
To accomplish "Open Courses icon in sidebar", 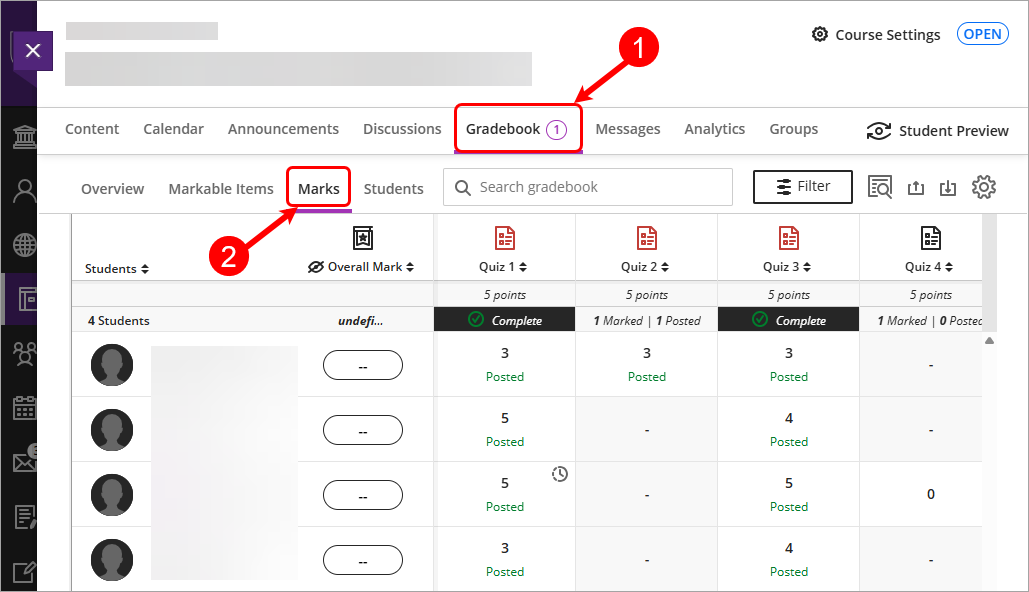I will click(x=26, y=299).
